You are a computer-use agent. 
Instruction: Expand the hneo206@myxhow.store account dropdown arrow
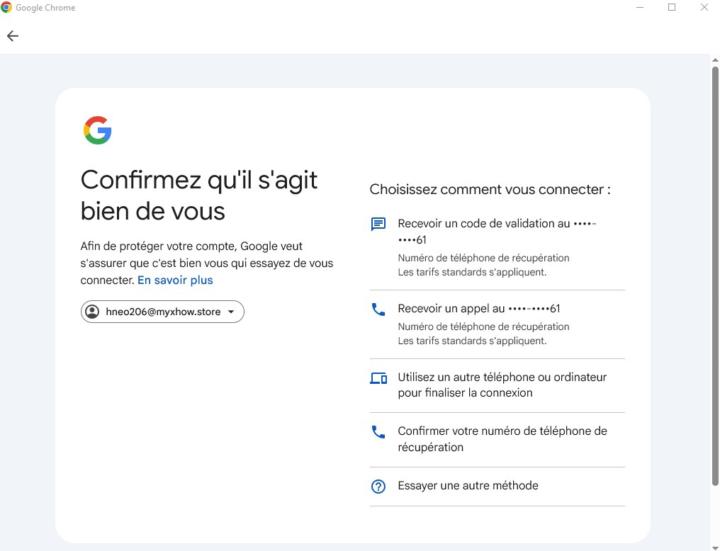(x=231, y=312)
